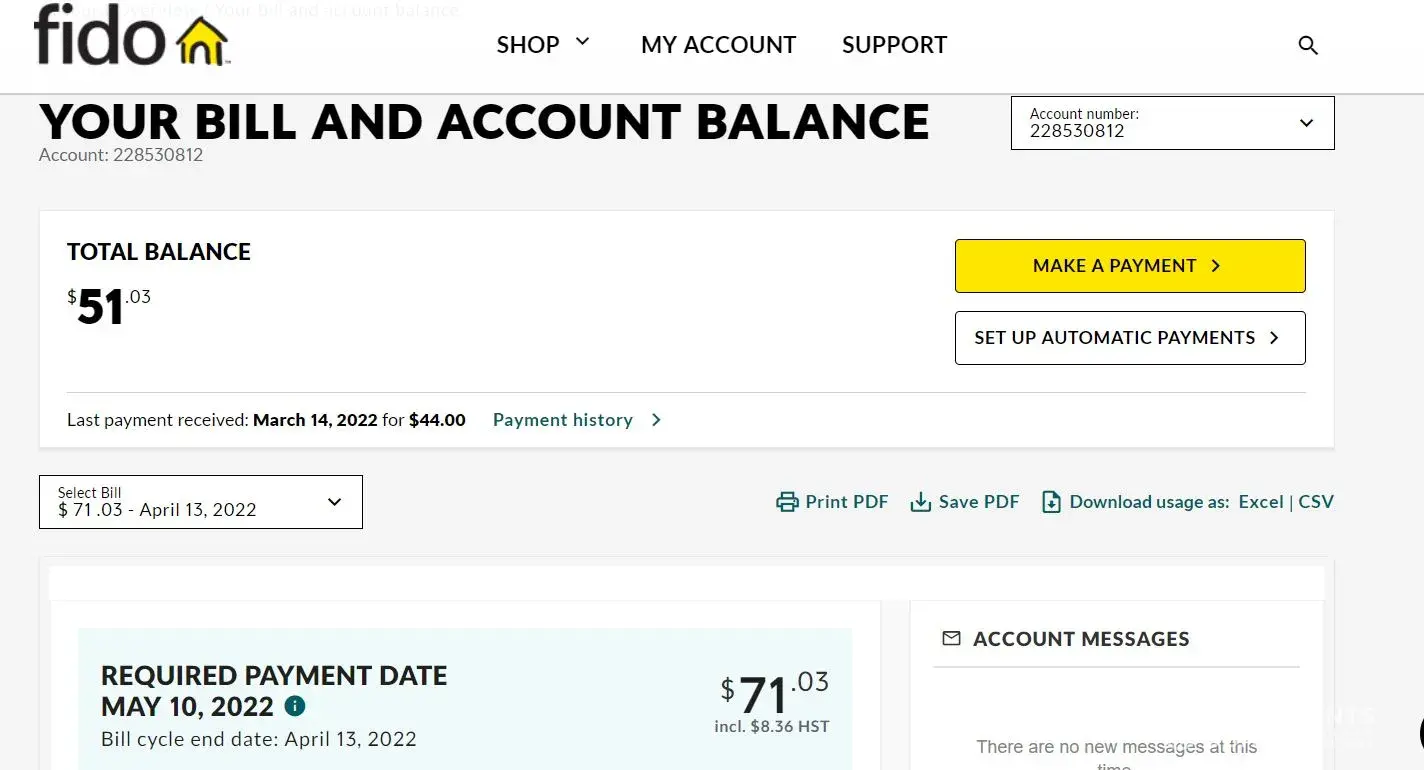Click the download usage file icon

1051,502
